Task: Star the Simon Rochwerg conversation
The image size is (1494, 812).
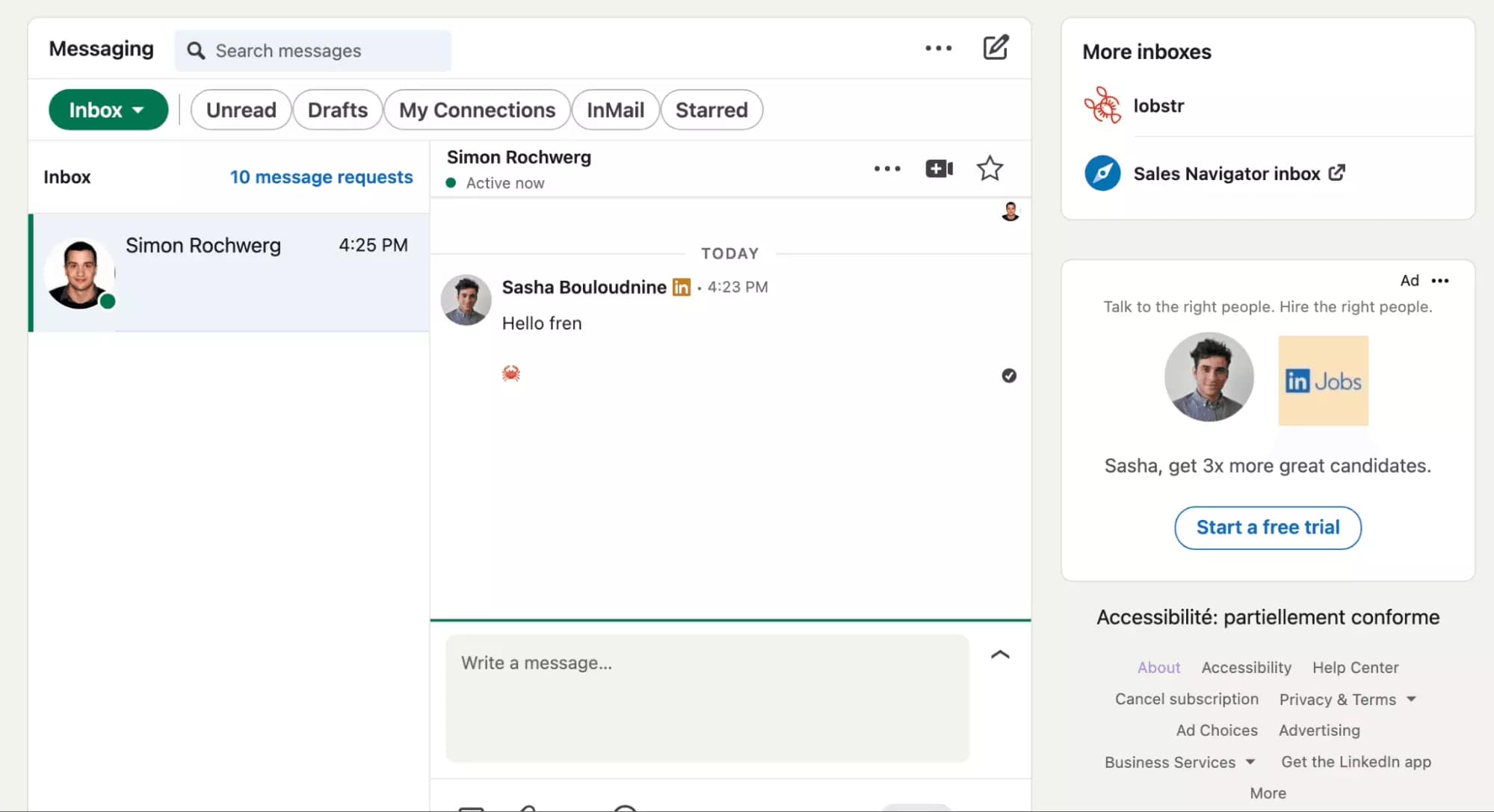Action: (x=990, y=168)
